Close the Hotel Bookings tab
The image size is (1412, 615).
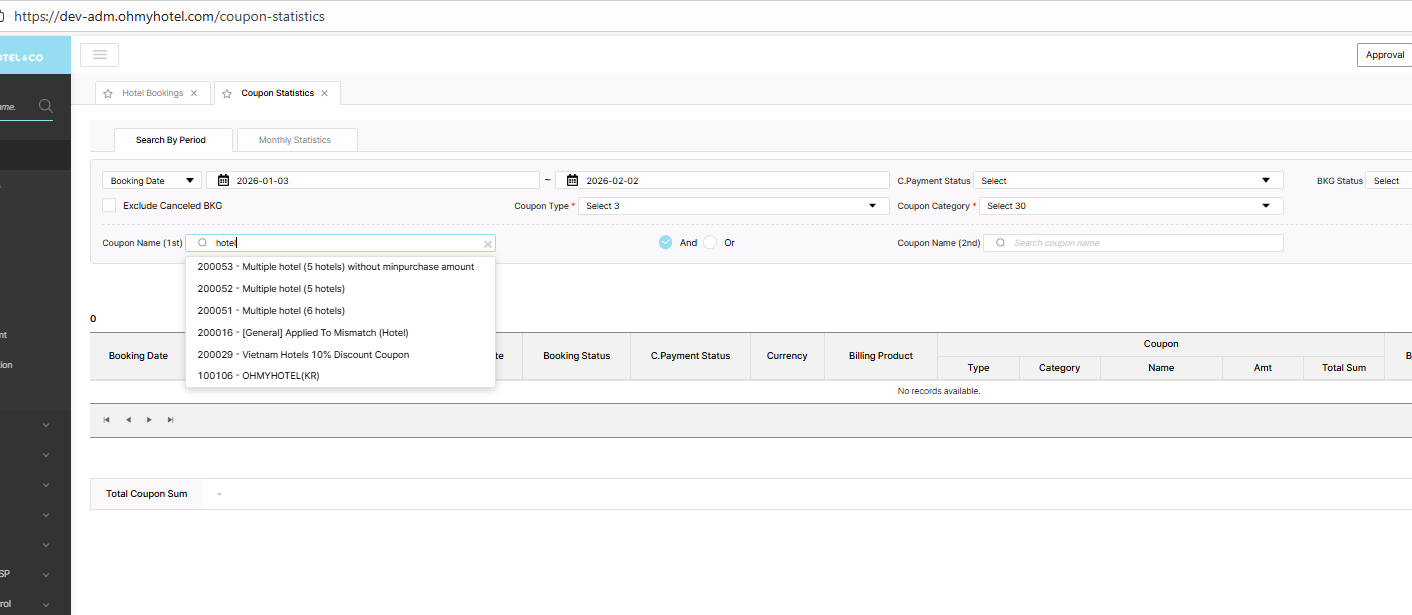point(194,93)
